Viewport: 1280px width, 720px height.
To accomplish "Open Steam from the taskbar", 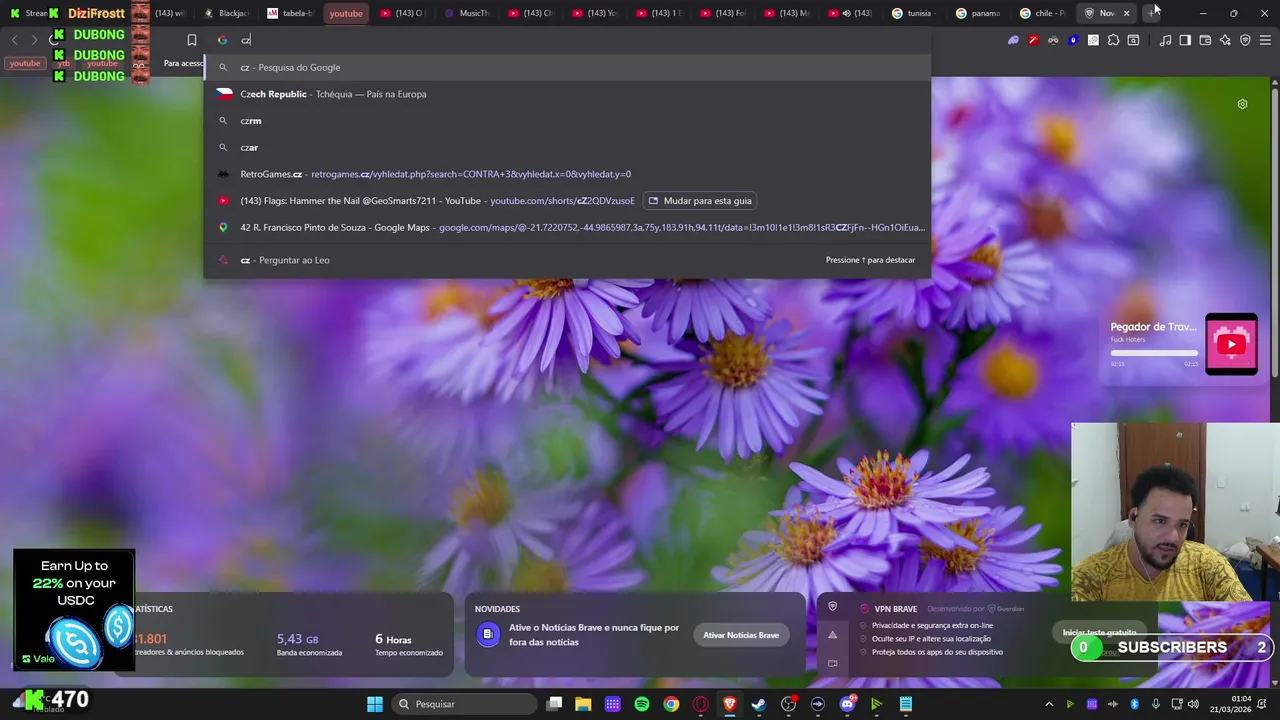I will coord(759,704).
